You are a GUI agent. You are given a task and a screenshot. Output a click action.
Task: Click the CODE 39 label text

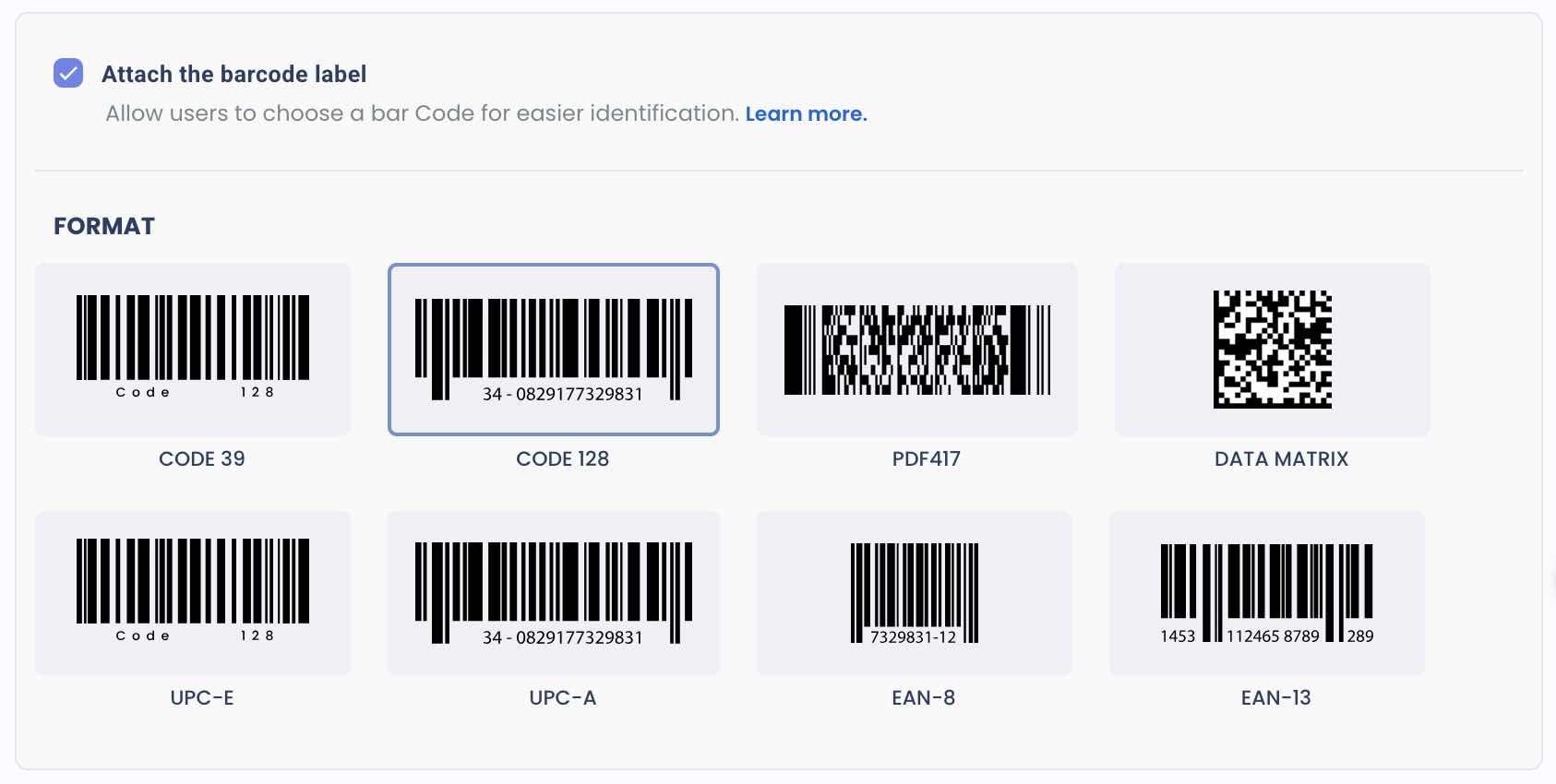pyautogui.click(x=201, y=458)
